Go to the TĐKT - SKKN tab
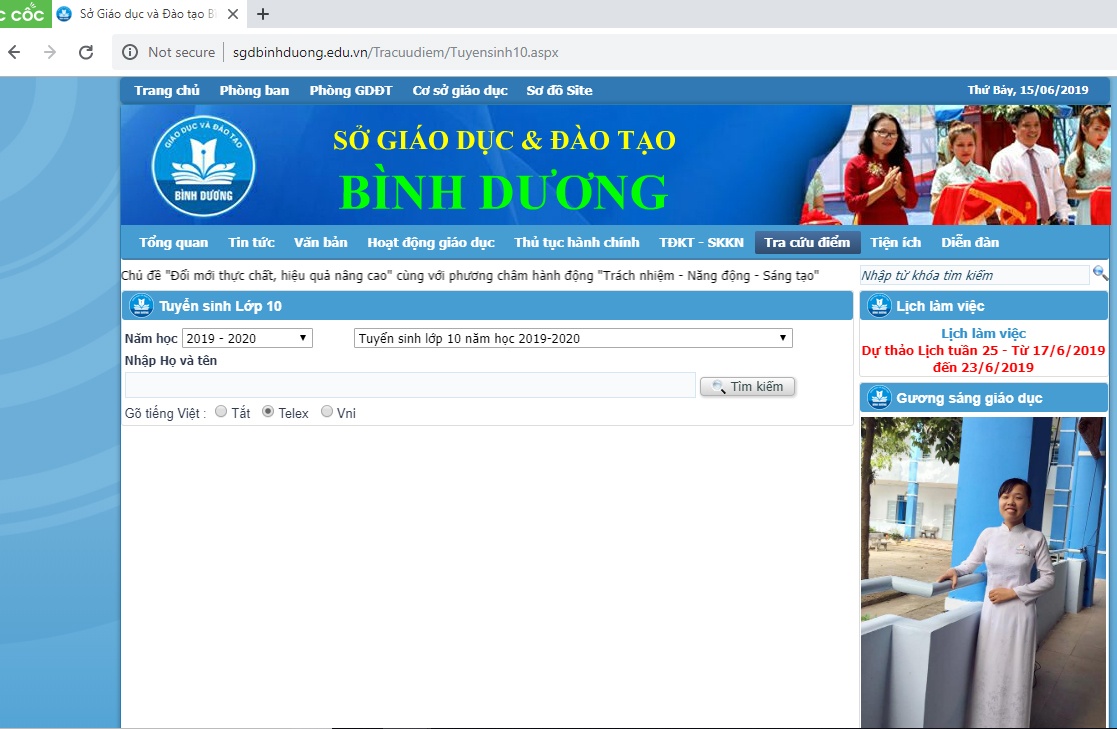This screenshot has width=1117, height=729. [x=702, y=242]
